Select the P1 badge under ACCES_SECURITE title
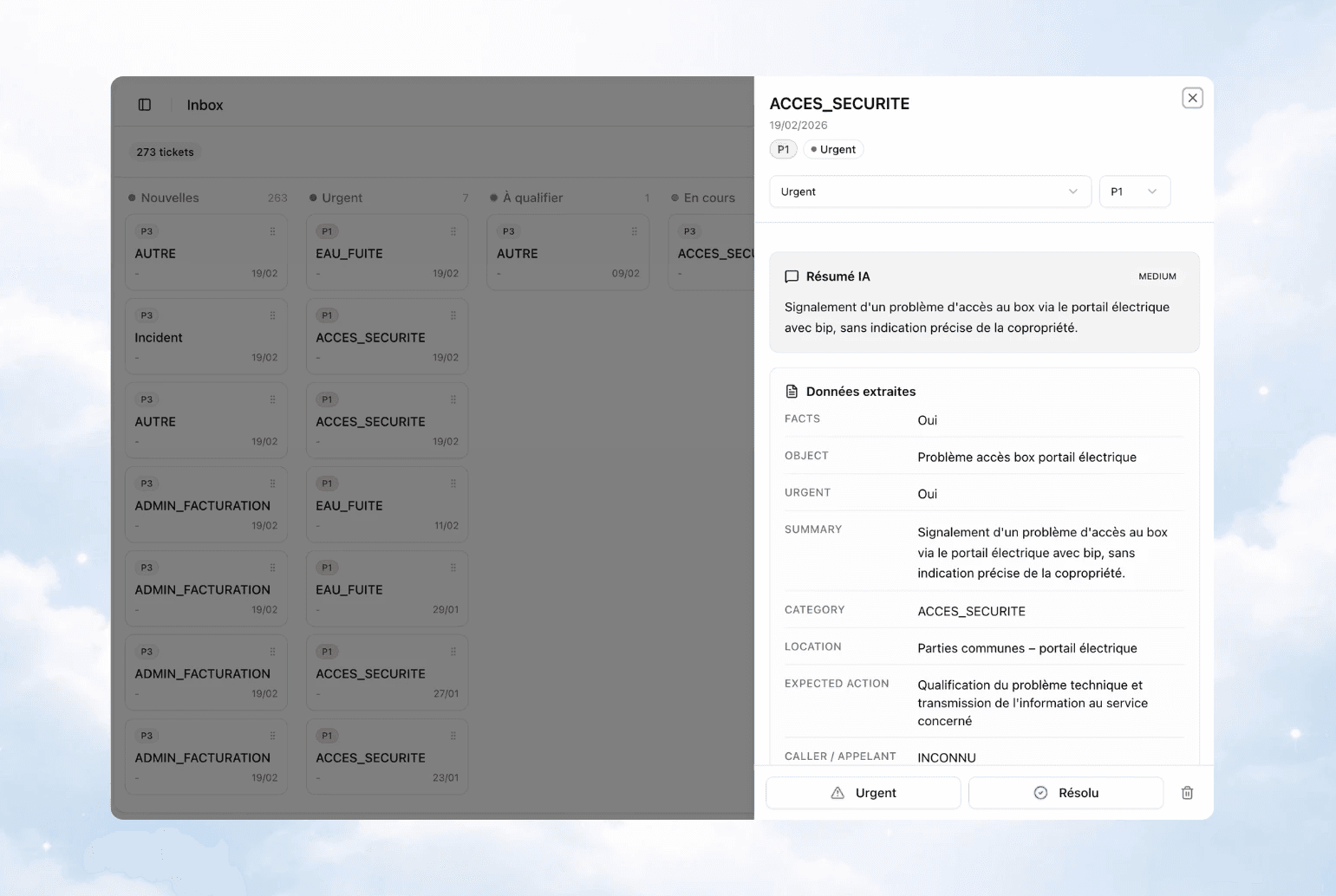This screenshot has height=896, width=1336. tap(783, 149)
